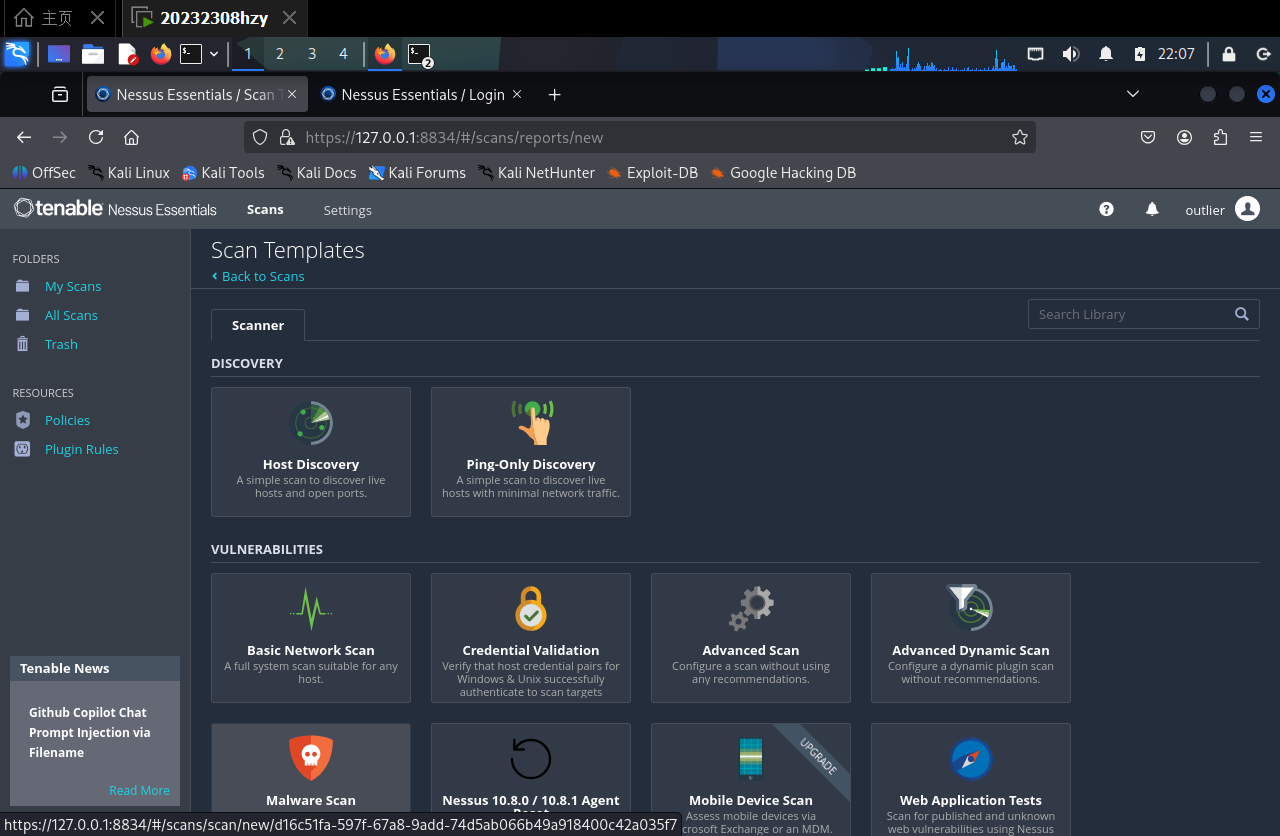Read More on Tenable News
This screenshot has width=1280, height=836.
tap(139, 790)
